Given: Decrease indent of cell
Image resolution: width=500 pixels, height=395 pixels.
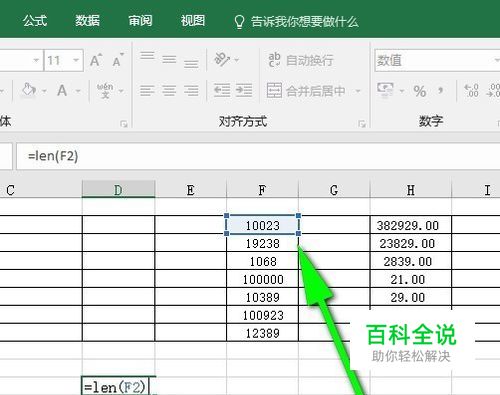Looking at the screenshot, I should tap(222, 90).
